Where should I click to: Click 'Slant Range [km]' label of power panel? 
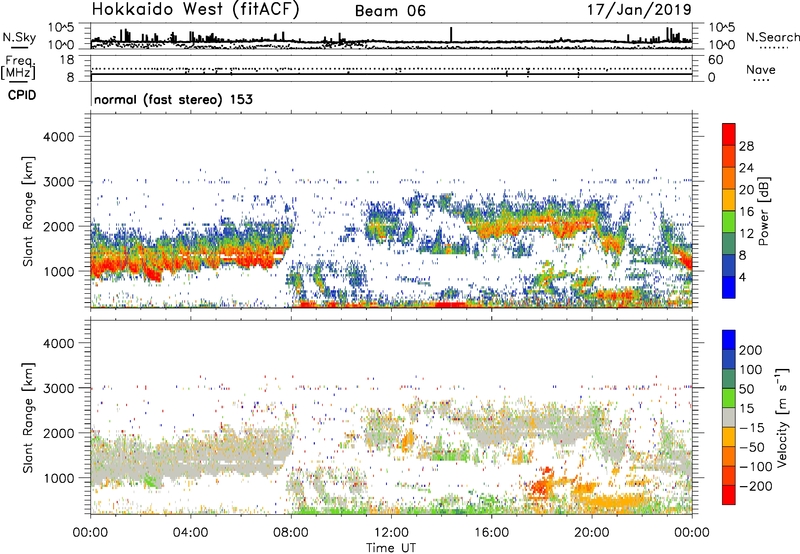pyautogui.click(x=29, y=211)
